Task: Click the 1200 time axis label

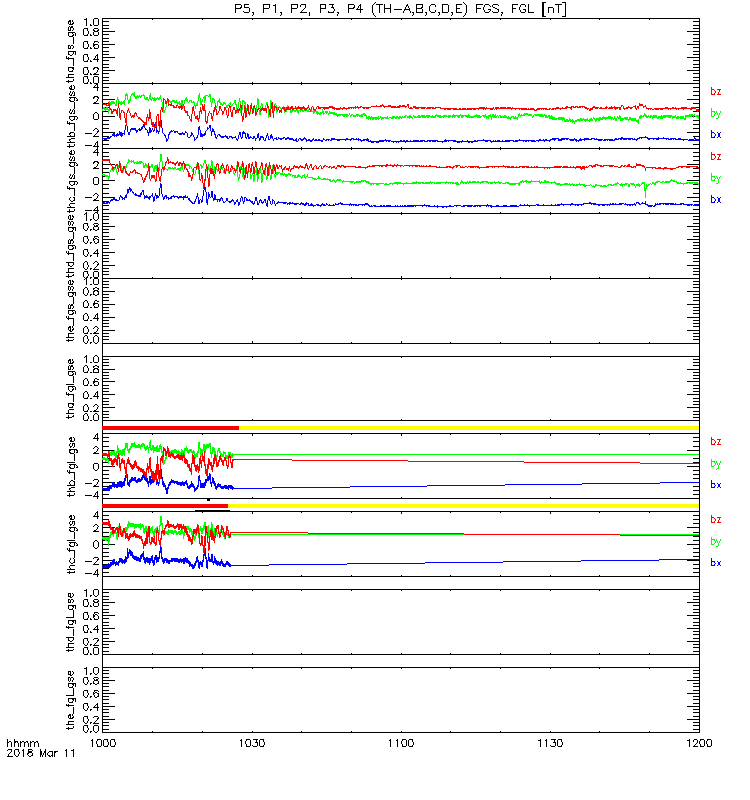Action: 699,743
